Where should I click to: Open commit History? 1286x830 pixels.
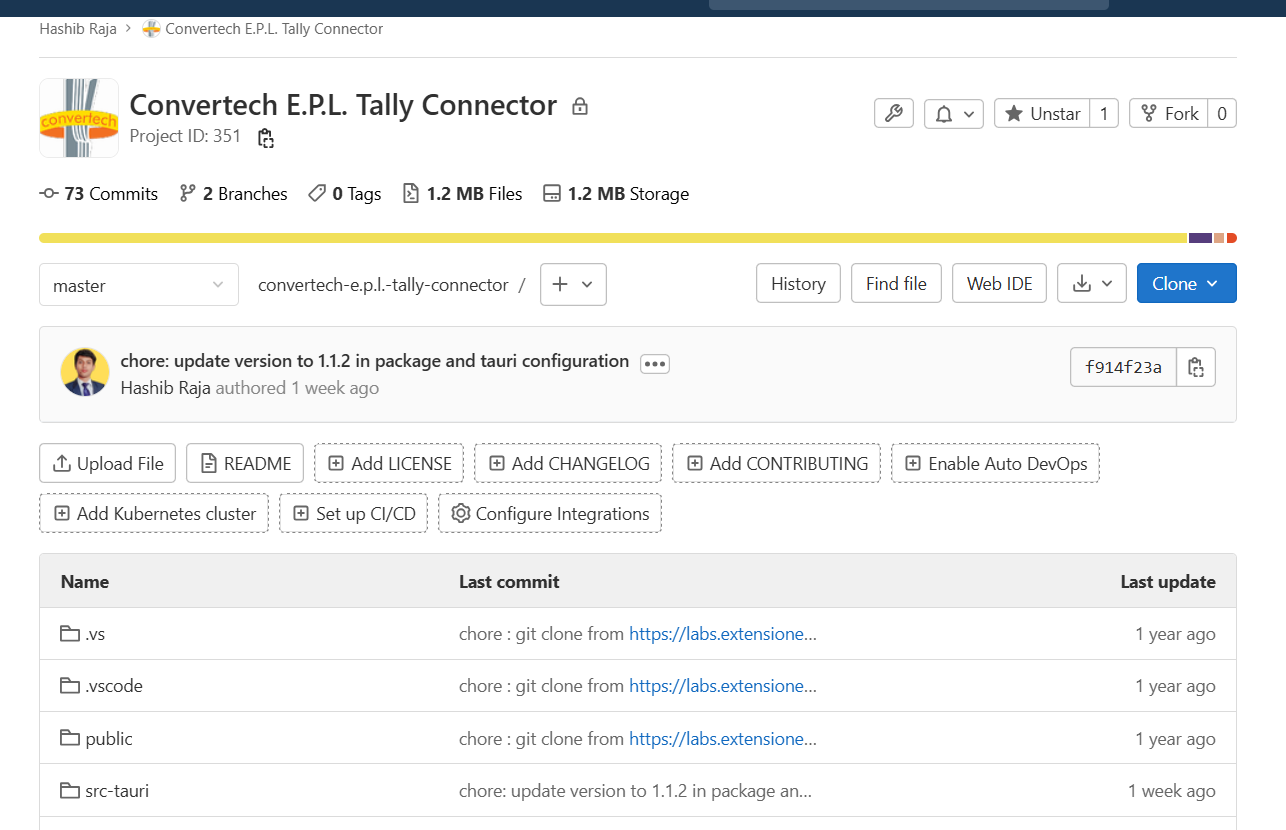click(x=797, y=284)
